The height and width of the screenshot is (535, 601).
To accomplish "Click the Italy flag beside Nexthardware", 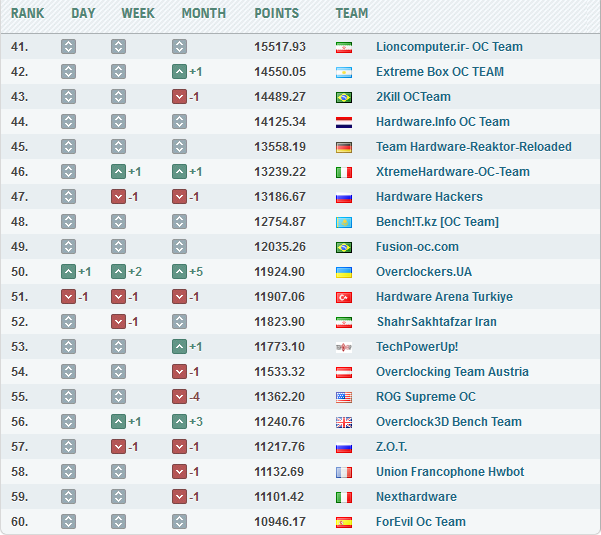I will tap(344, 497).
